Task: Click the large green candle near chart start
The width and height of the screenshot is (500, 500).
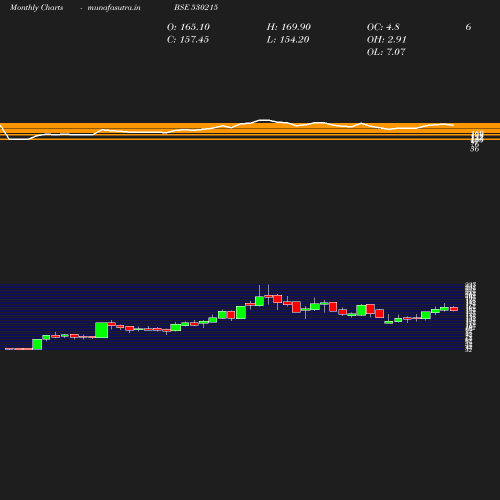Action: (102, 330)
